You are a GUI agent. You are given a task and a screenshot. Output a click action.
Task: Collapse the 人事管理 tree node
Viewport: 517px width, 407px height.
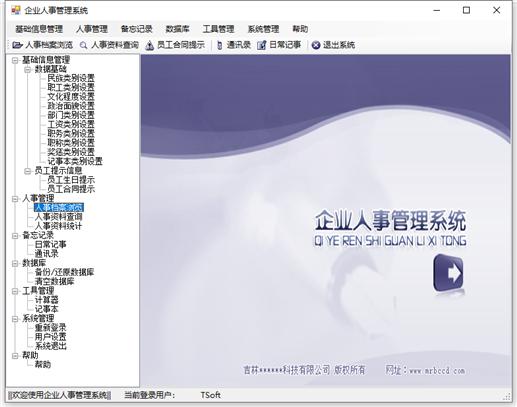(x=15, y=199)
